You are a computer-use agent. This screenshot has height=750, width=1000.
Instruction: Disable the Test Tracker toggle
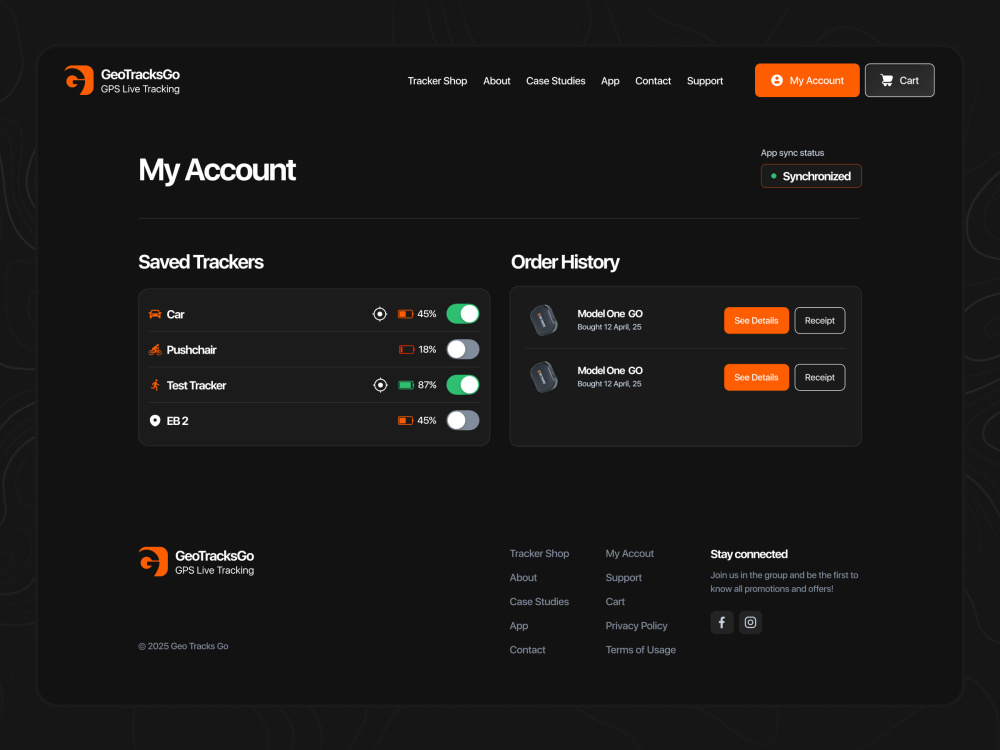[x=463, y=385]
